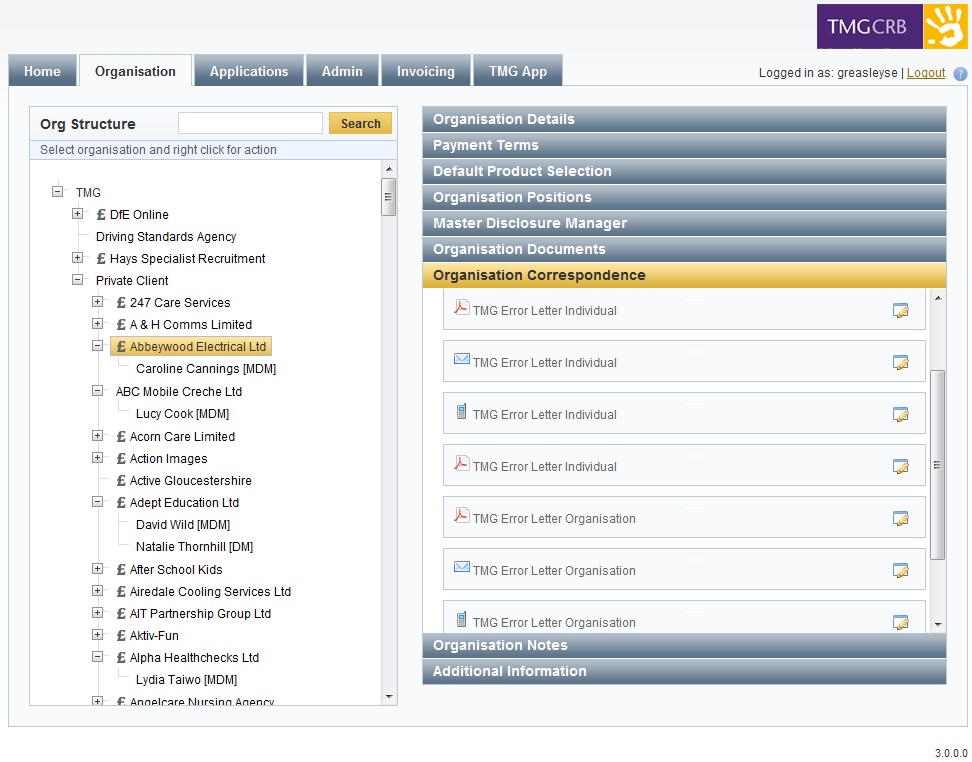972x762 pixels.
Task: Go to the Home tab
Action: 42,71
